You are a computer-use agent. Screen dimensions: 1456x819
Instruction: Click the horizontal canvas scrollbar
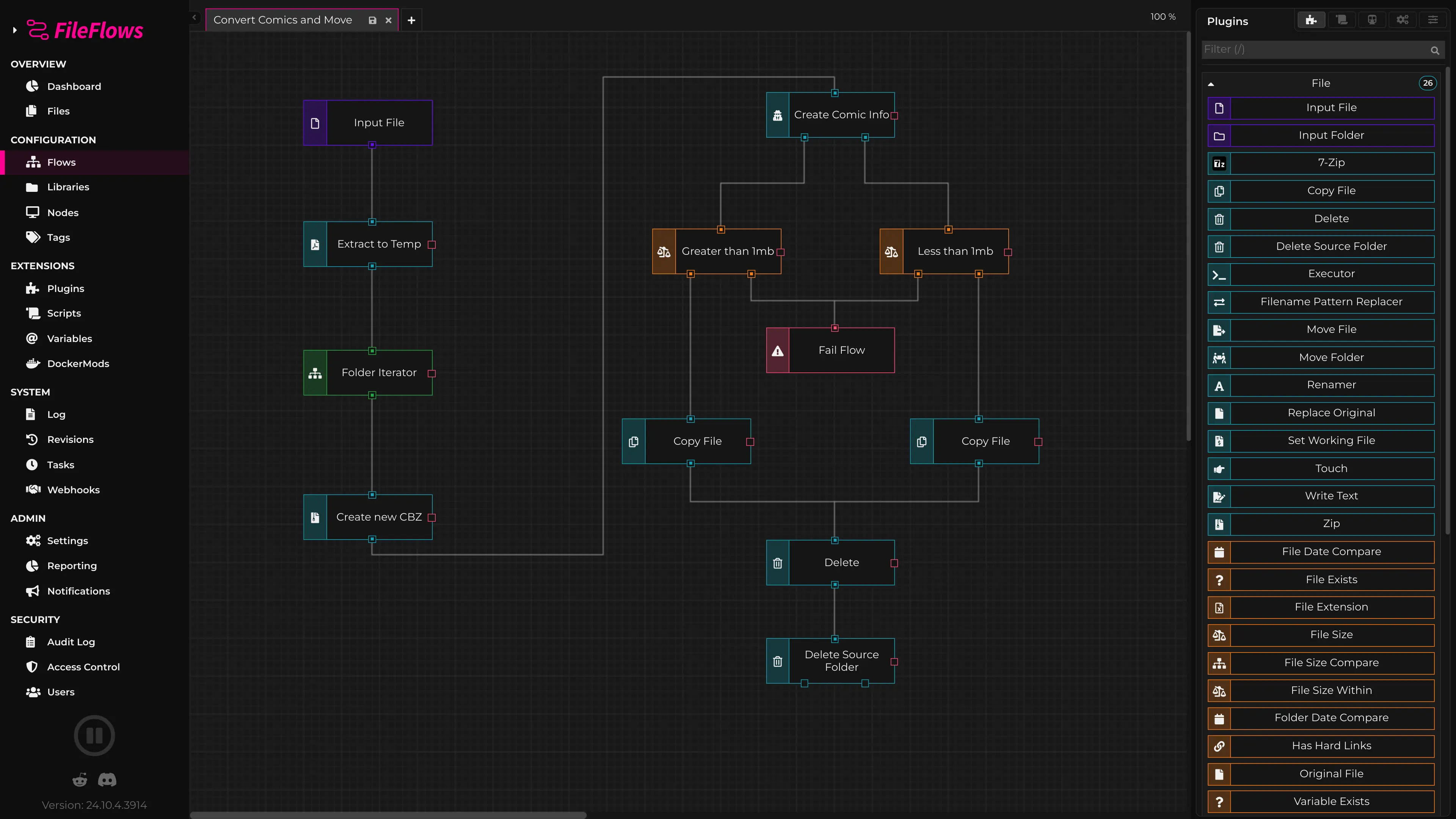pyautogui.click(x=388, y=815)
